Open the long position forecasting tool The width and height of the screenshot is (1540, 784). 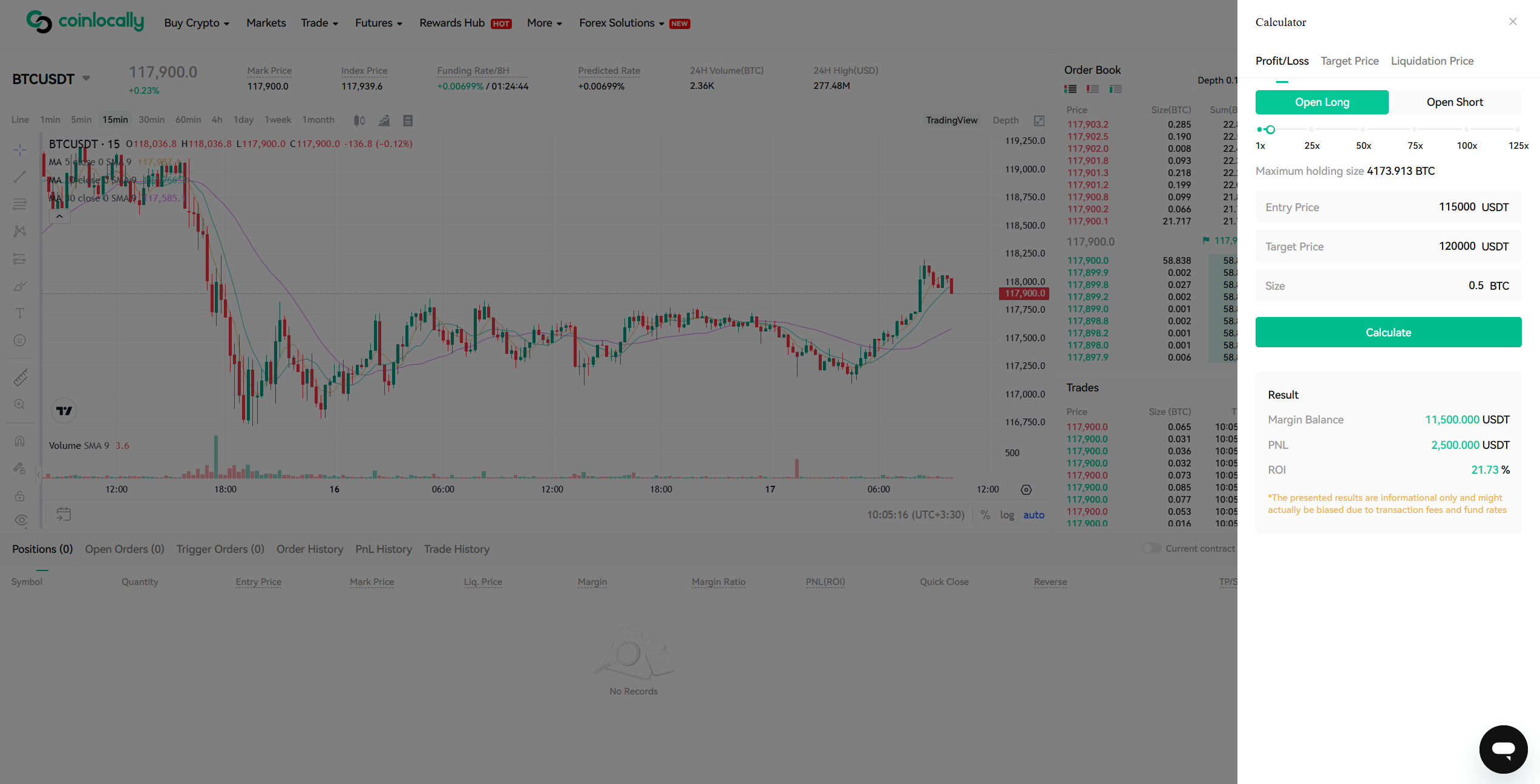(20, 259)
